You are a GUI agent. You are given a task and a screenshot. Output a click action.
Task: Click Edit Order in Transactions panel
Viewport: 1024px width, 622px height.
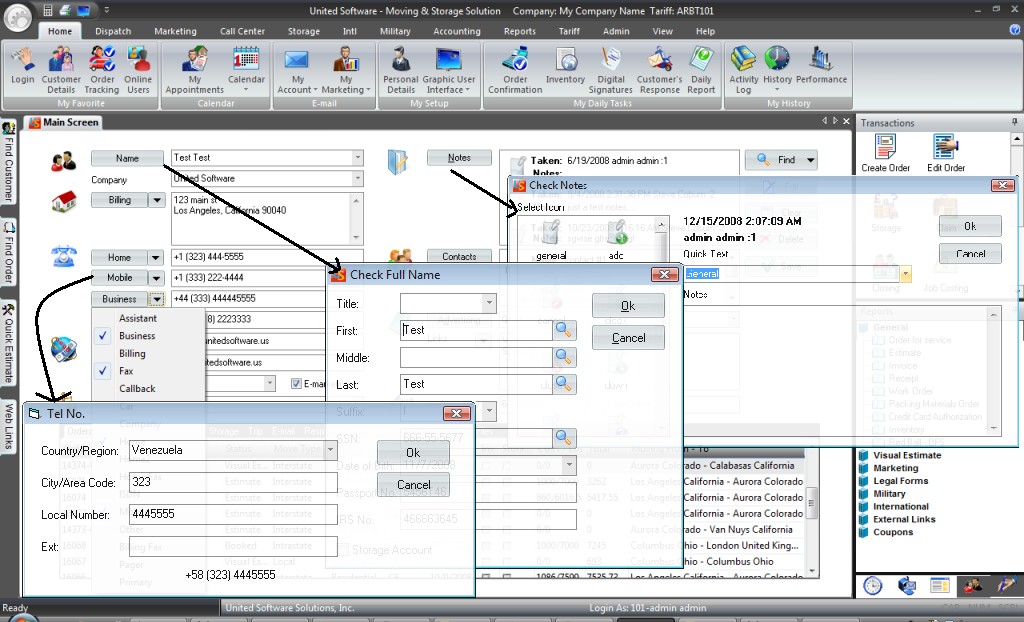[x=946, y=154]
